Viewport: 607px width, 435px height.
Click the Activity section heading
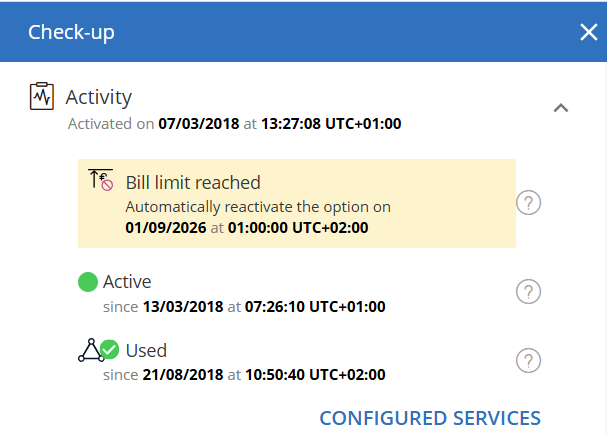99,97
